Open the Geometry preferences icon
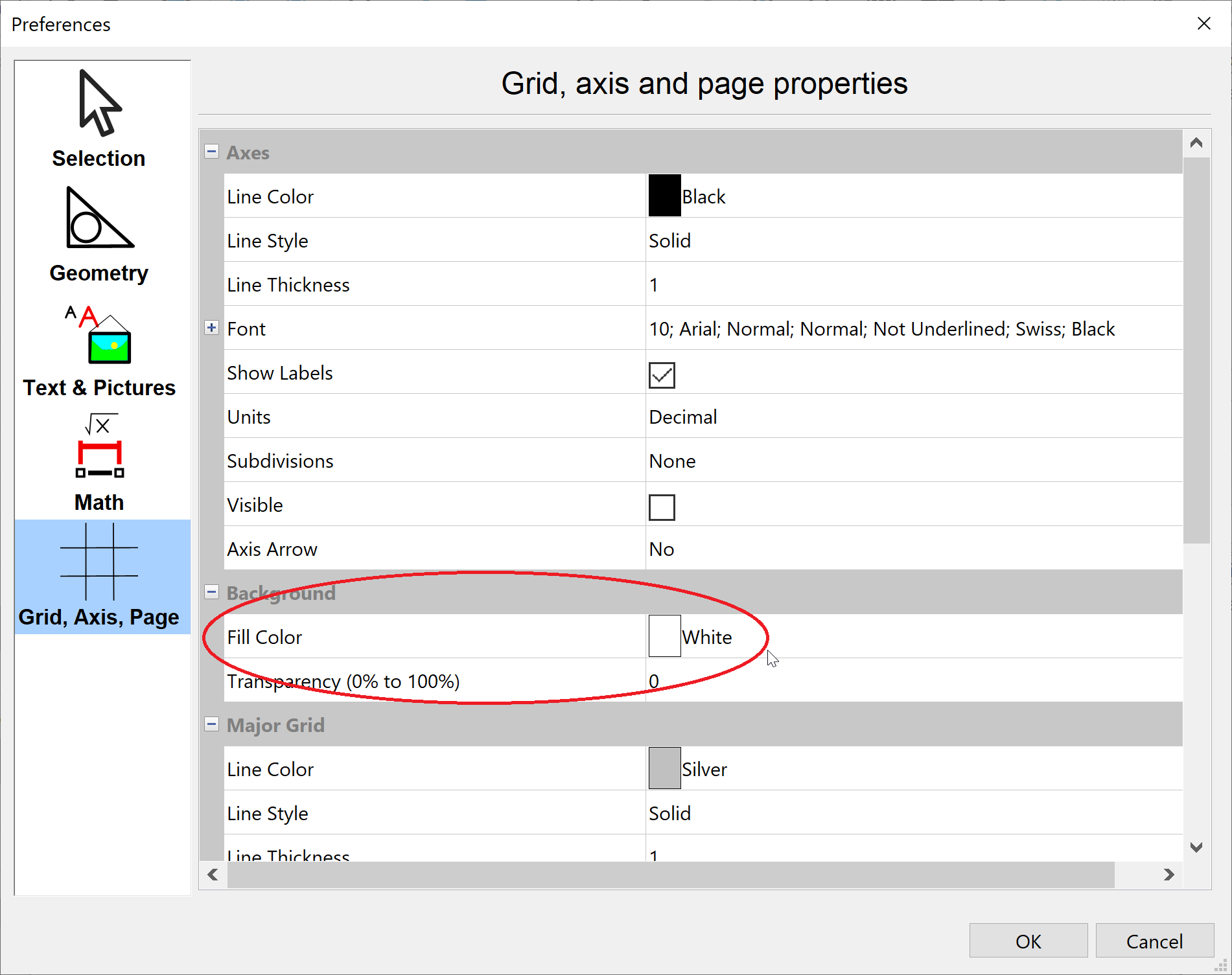The image size is (1232, 975). tap(99, 218)
